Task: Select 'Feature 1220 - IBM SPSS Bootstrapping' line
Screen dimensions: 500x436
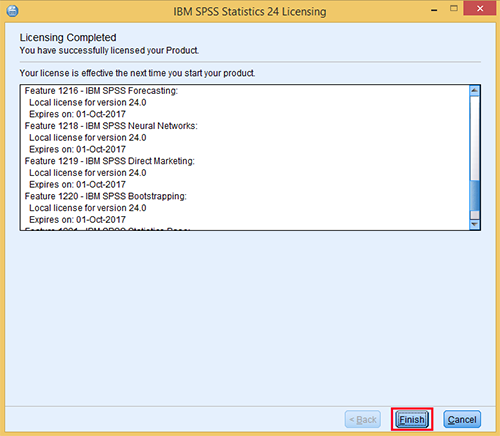Action: pyautogui.click(x=106, y=196)
